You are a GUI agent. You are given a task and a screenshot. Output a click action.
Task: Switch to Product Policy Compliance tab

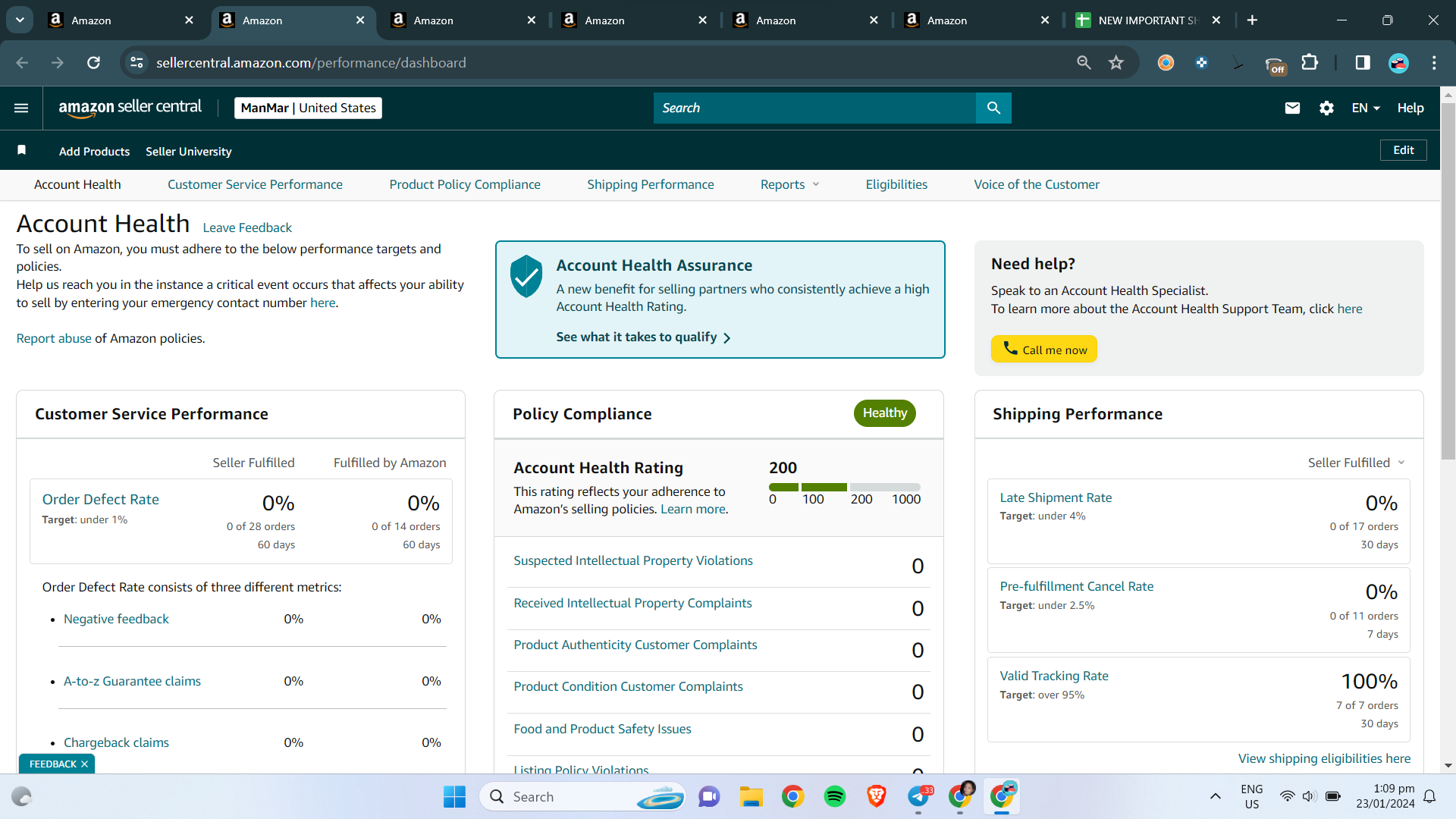(x=465, y=184)
